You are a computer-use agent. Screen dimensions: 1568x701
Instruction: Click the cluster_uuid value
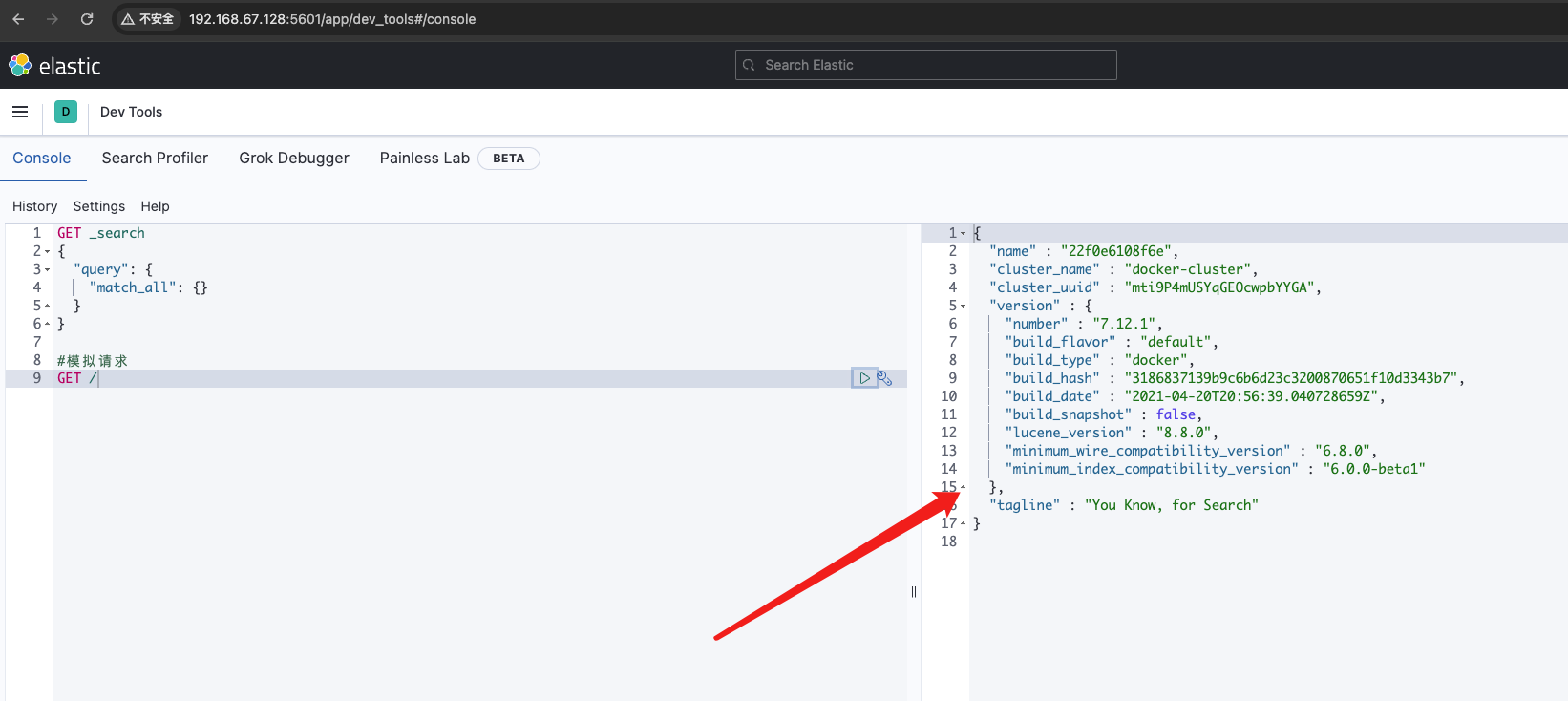pos(1219,287)
